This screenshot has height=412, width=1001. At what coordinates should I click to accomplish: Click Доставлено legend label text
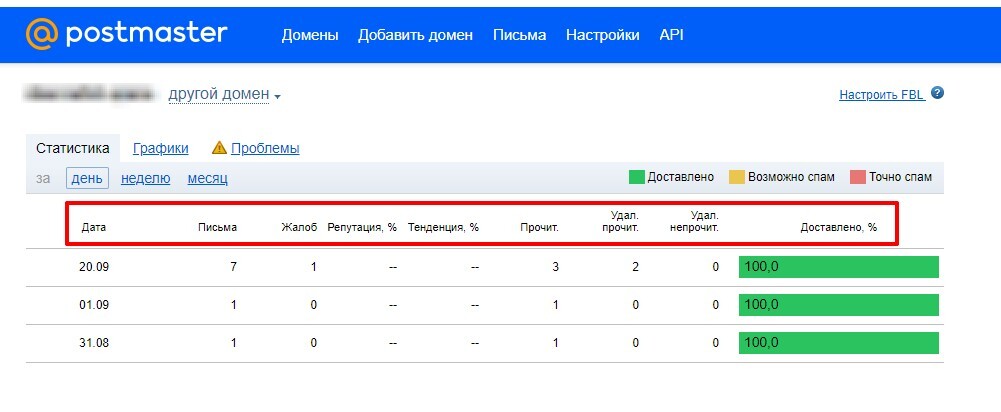[x=681, y=177]
